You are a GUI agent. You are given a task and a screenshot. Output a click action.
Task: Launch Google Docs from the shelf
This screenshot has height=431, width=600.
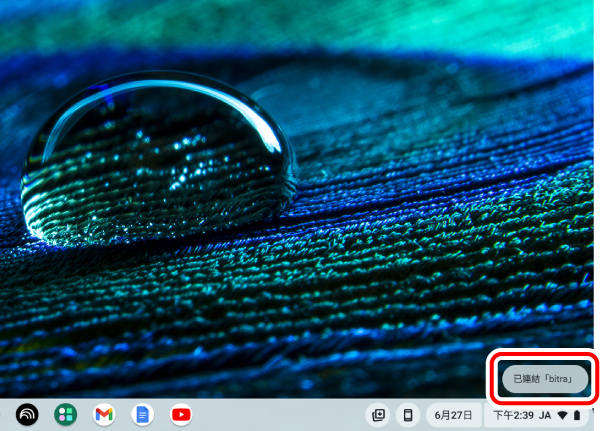142,414
